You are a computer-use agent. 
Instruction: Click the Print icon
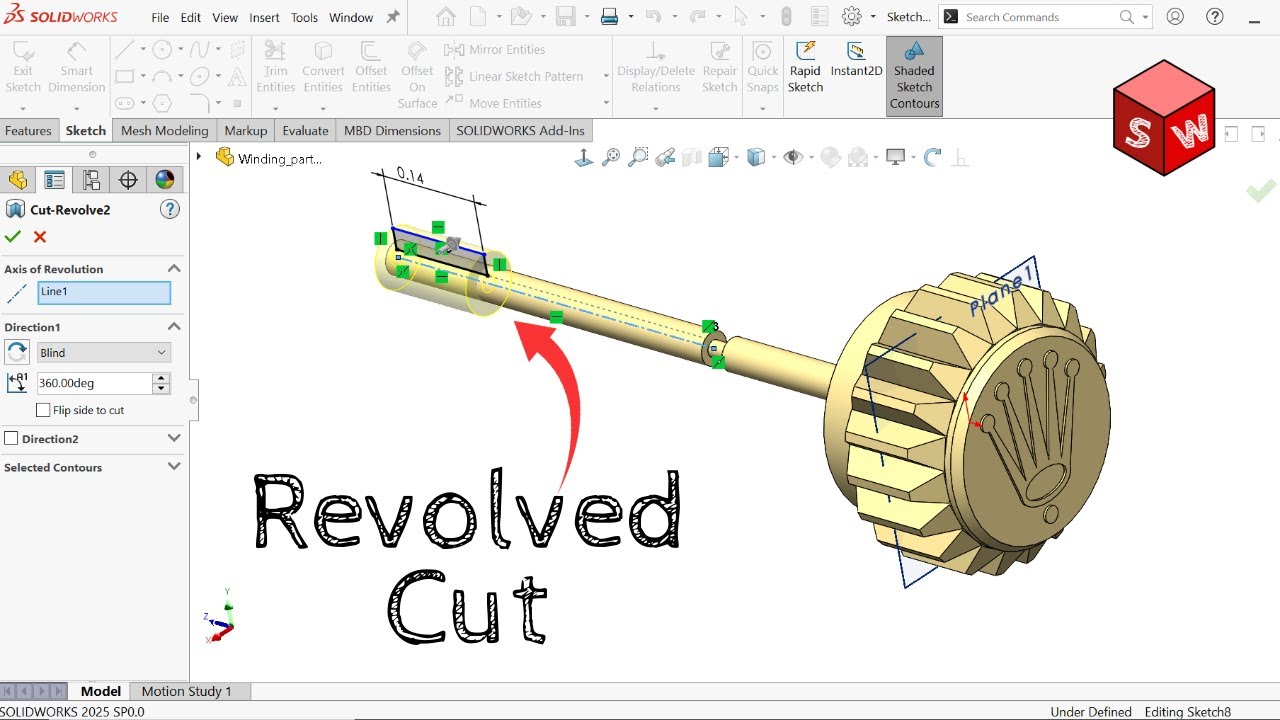click(x=609, y=17)
